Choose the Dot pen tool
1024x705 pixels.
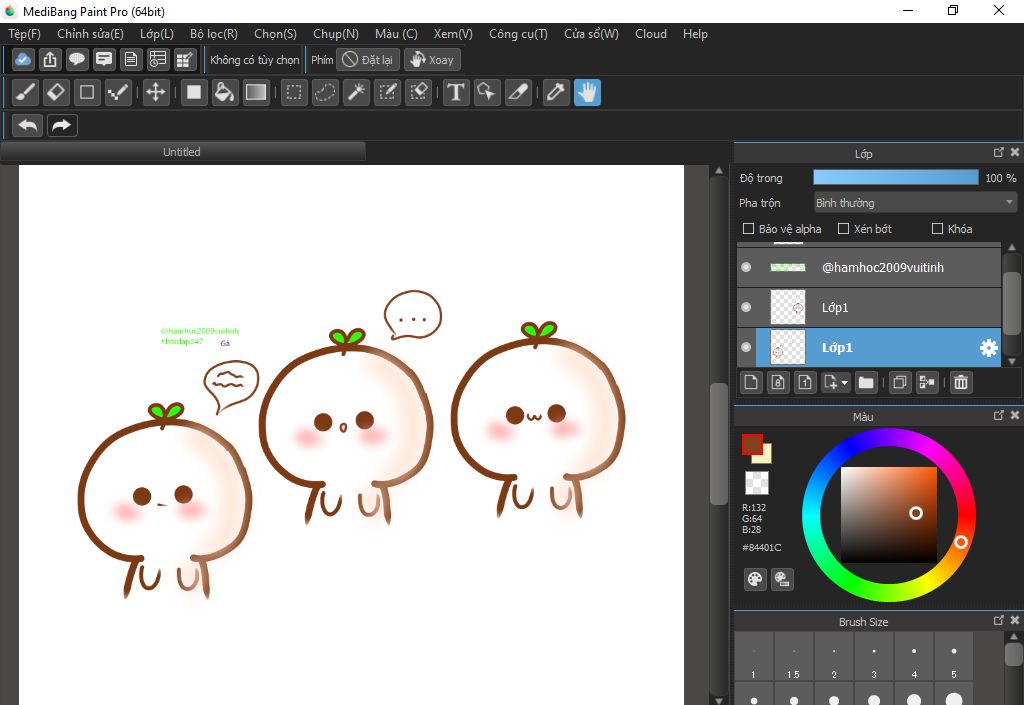118,92
